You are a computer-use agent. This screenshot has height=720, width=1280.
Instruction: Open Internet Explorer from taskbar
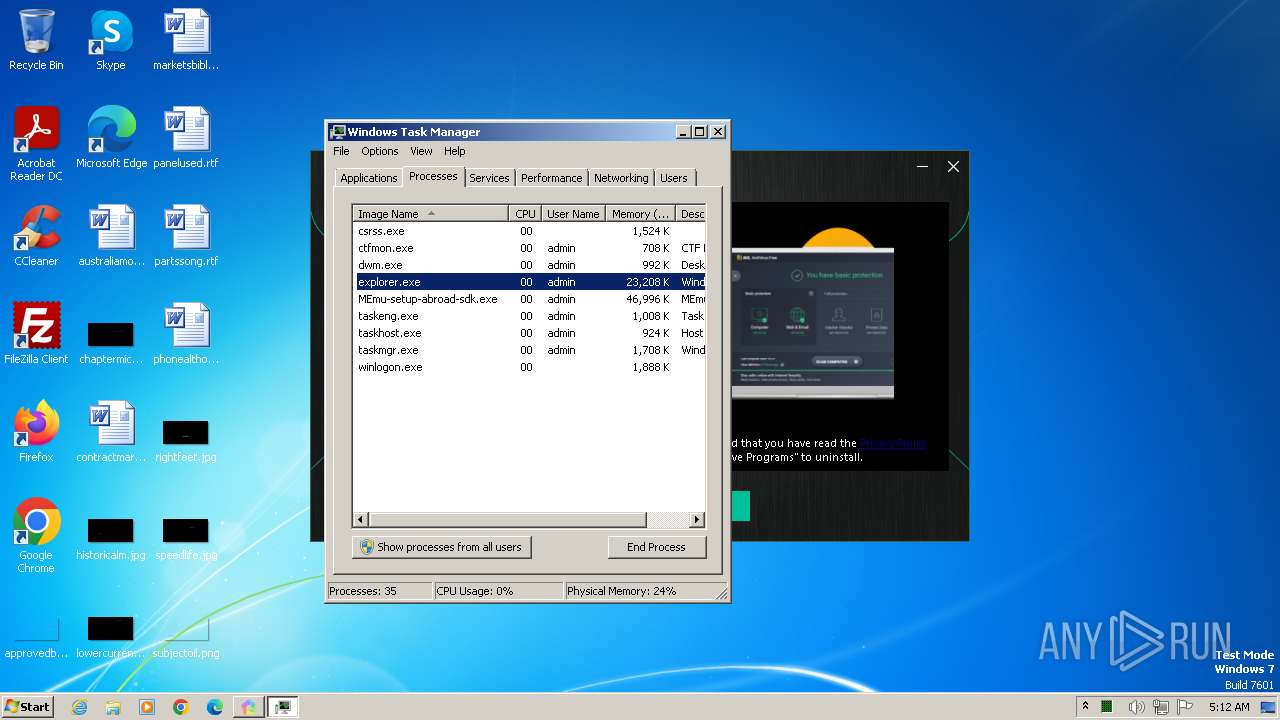[80, 707]
